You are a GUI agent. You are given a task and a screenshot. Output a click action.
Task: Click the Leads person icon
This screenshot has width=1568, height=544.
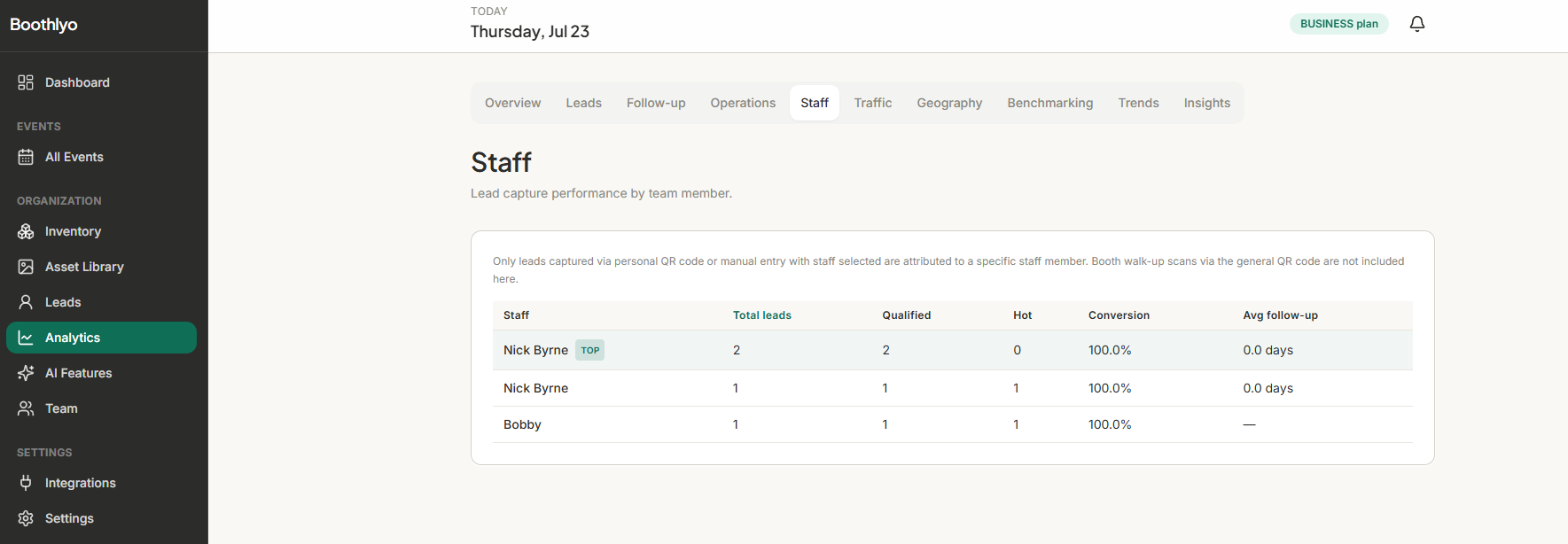[26, 302]
